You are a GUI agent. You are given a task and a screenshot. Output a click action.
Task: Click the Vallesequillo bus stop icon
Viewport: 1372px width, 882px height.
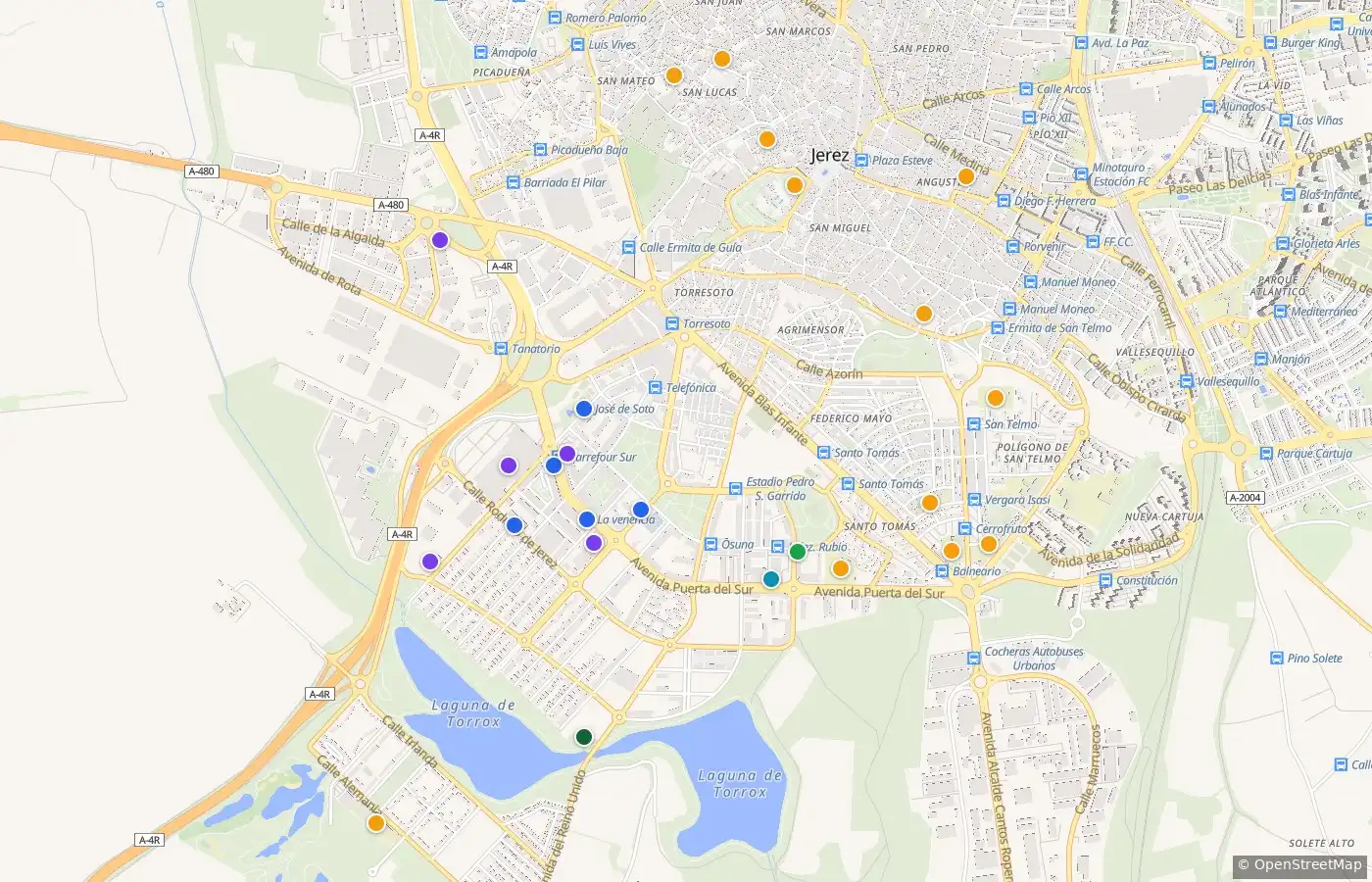1187,381
